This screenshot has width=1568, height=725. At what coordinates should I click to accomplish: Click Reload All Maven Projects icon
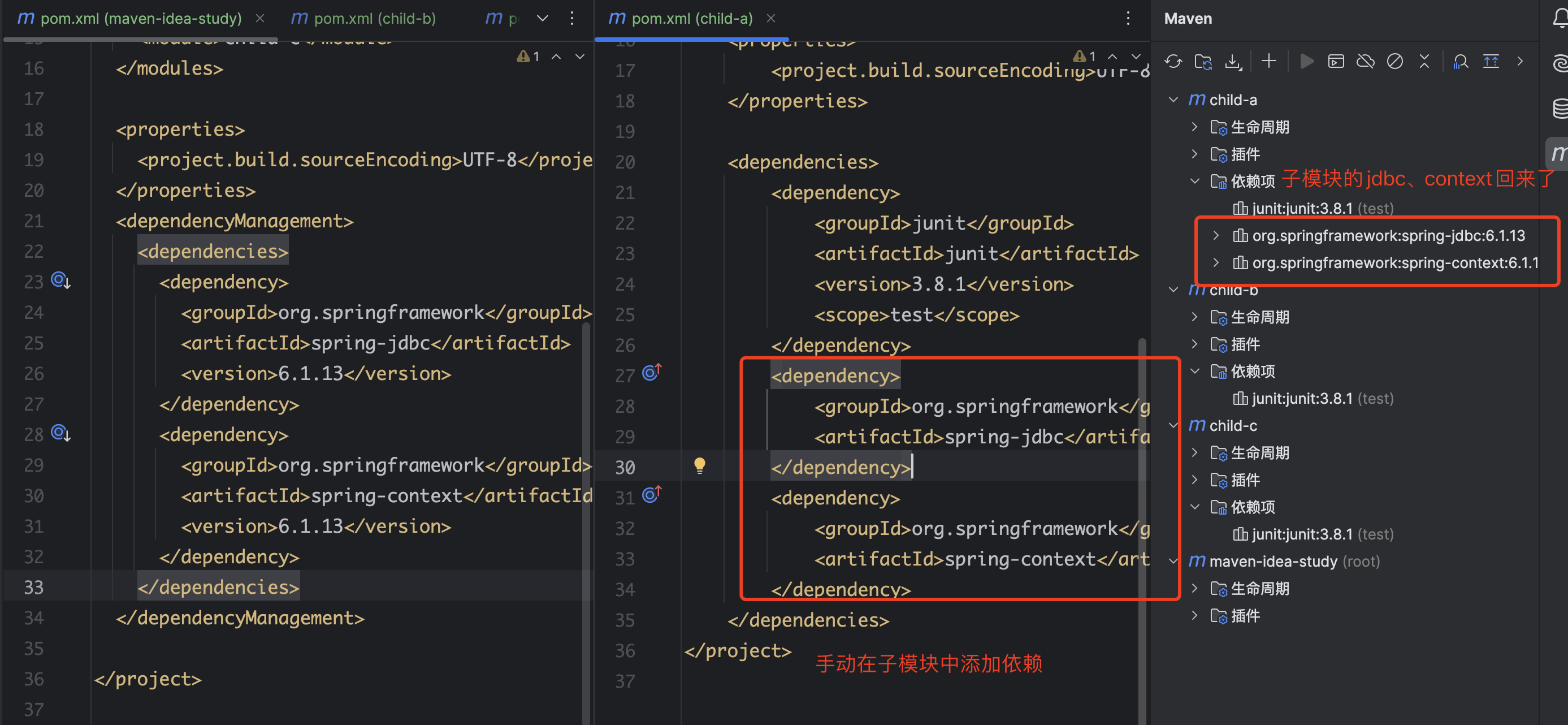[1173, 61]
